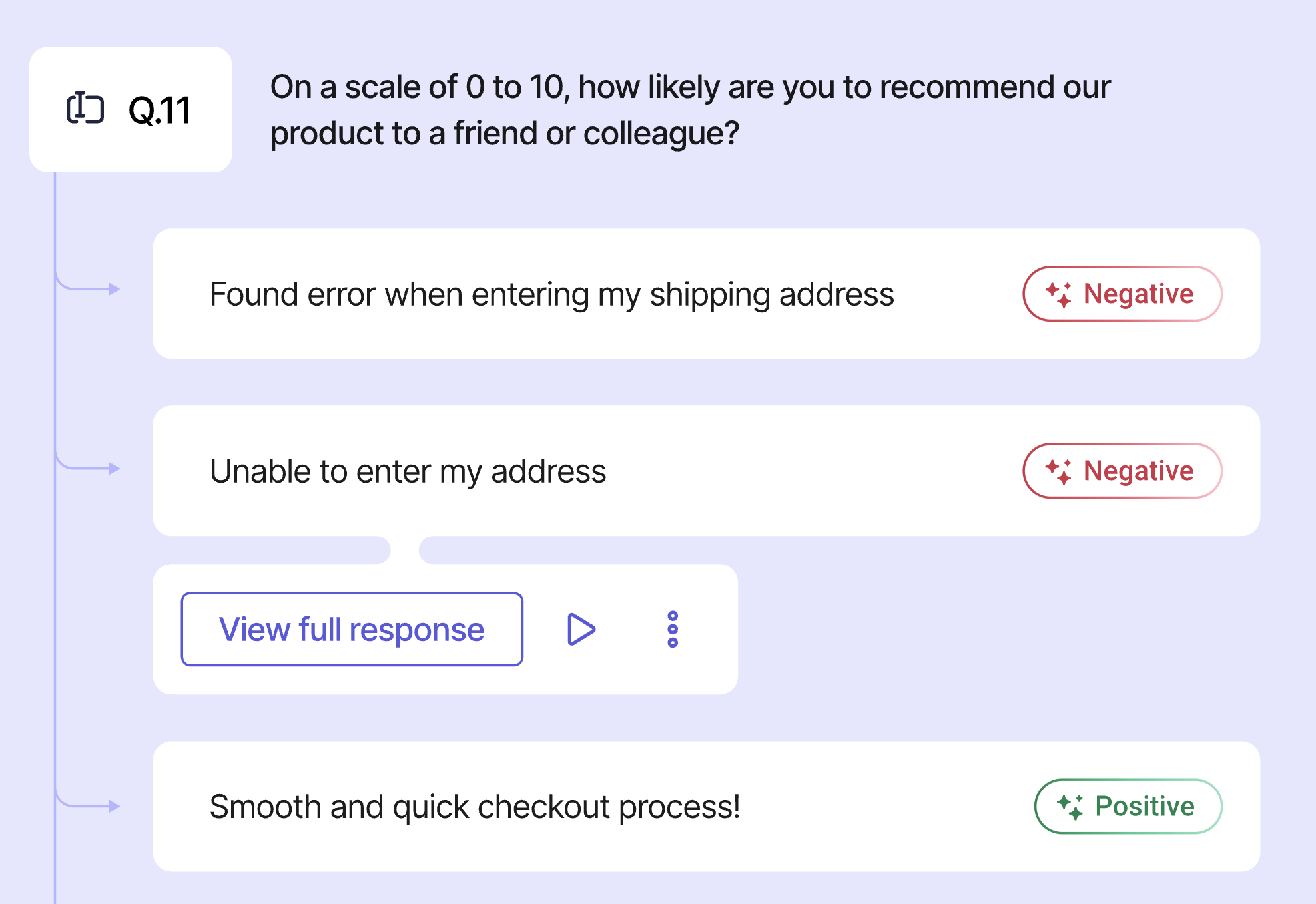Open the three-dot options menu
Screen dimensions: 1316x904
(673, 629)
